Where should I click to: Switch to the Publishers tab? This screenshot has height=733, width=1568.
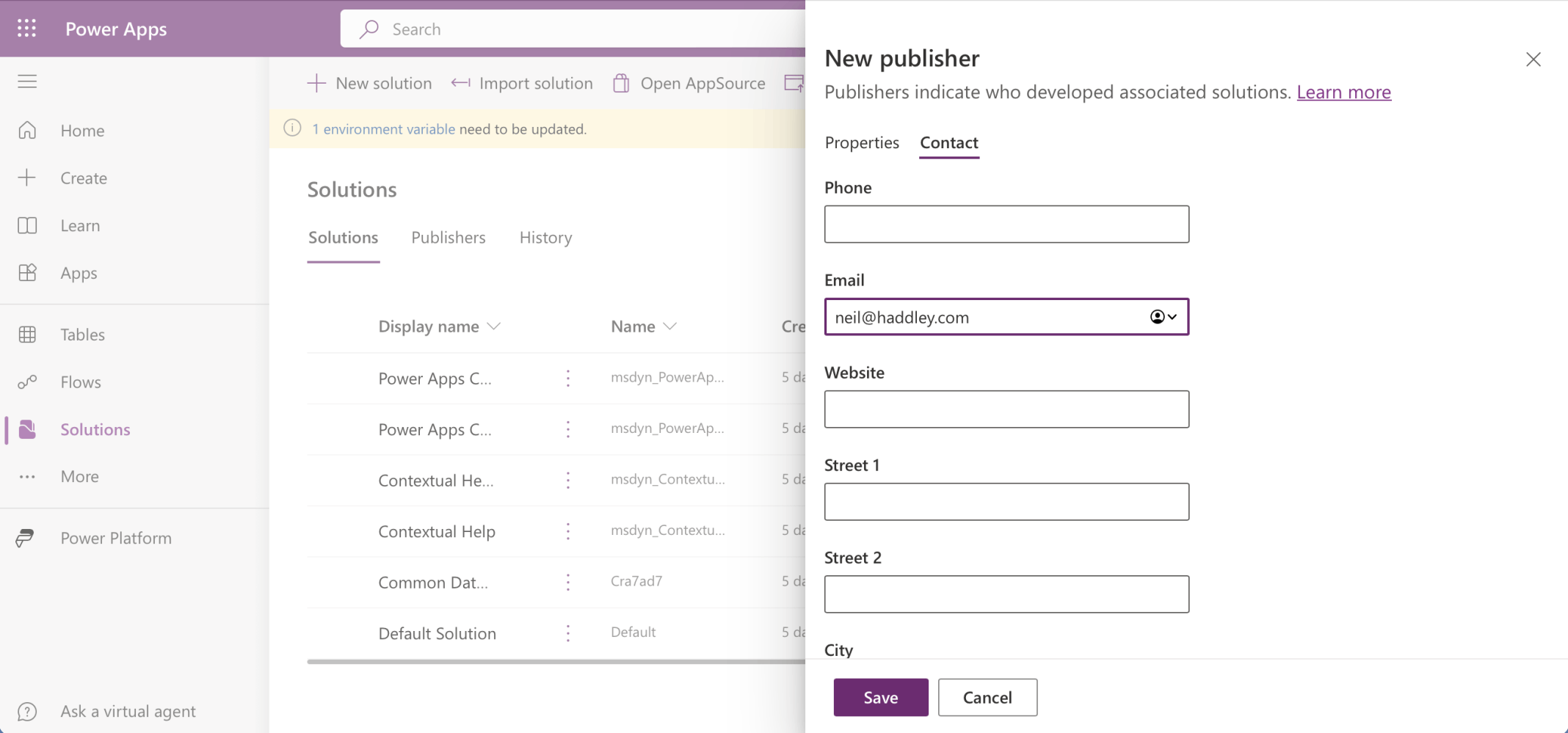pyautogui.click(x=448, y=238)
